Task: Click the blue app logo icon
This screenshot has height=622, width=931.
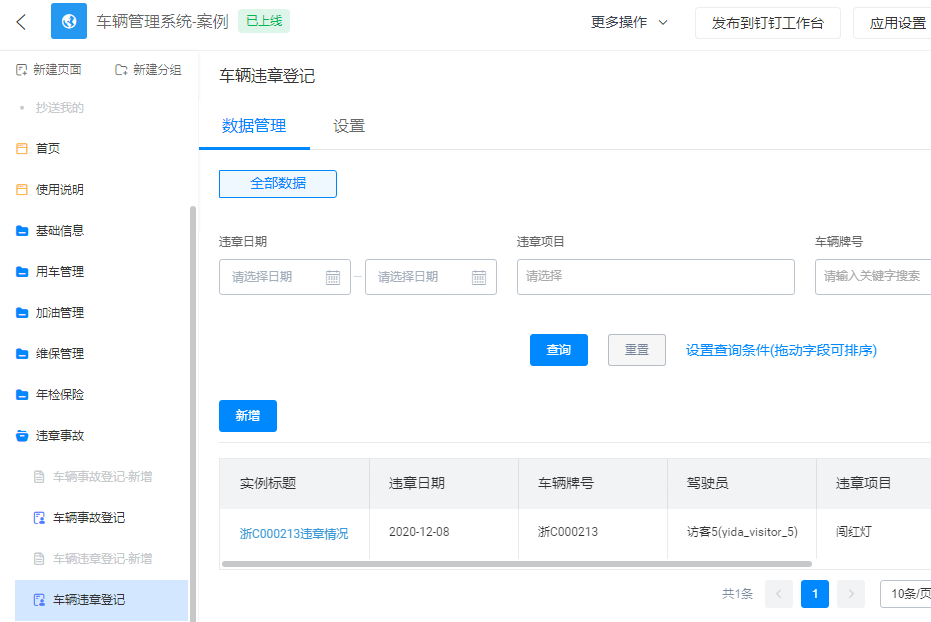Action: coord(69,21)
